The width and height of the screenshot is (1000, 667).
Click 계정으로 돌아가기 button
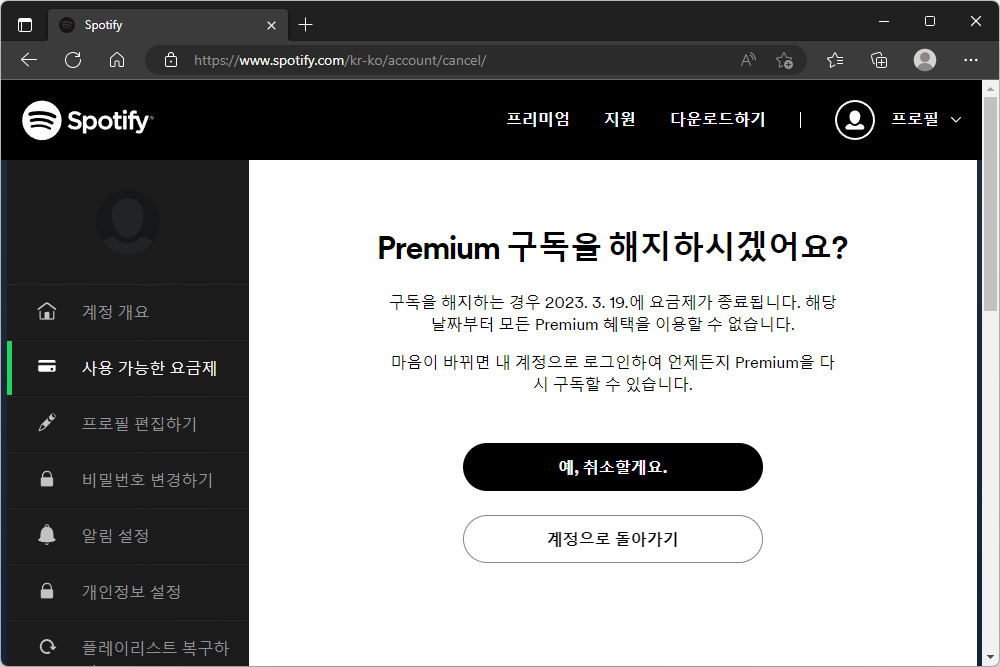pyautogui.click(x=613, y=539)
